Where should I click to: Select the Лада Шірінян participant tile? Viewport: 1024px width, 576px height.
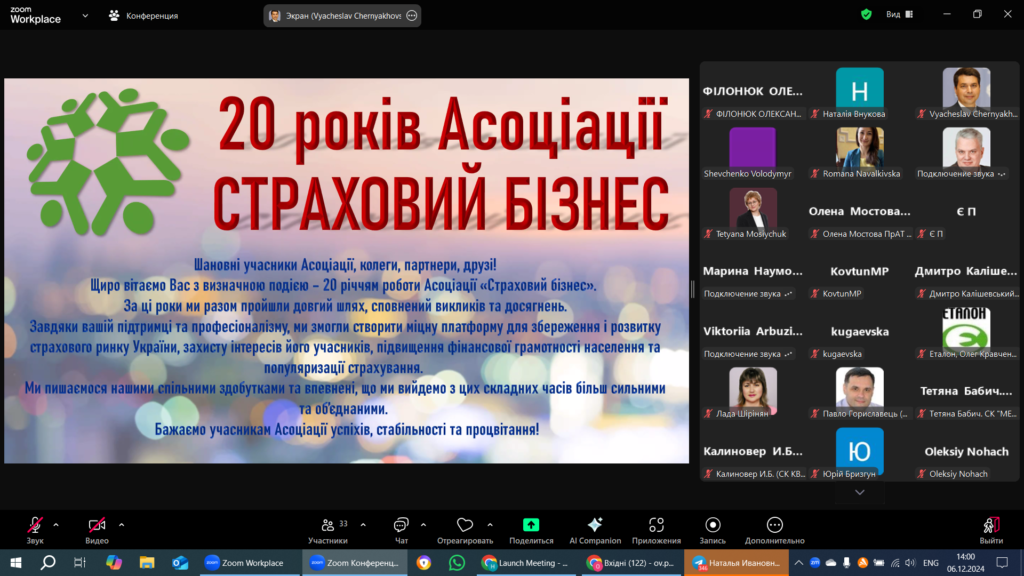(x=753, y=392)
